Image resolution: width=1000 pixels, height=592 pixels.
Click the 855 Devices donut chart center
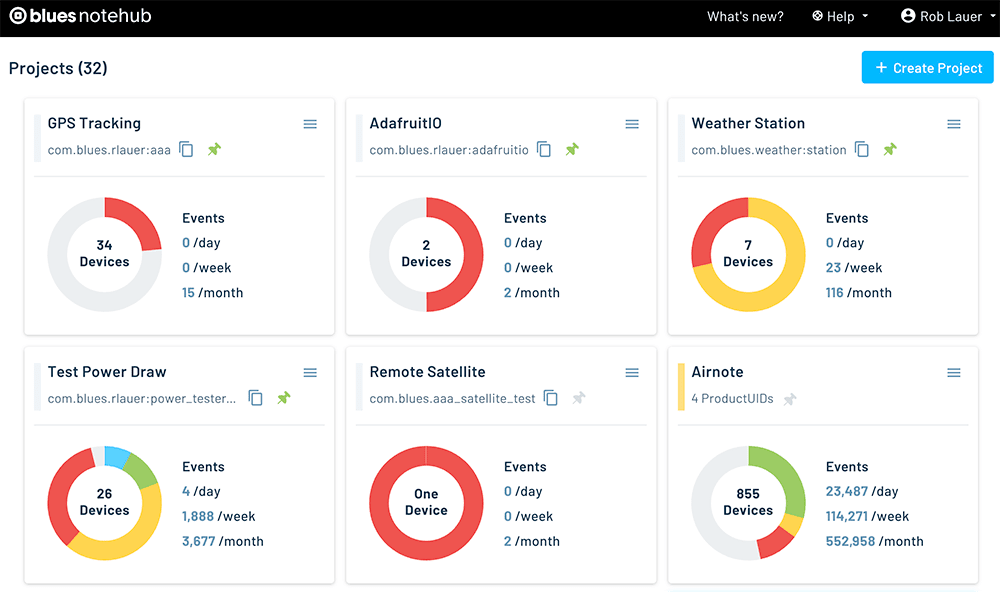coord(748,503)
